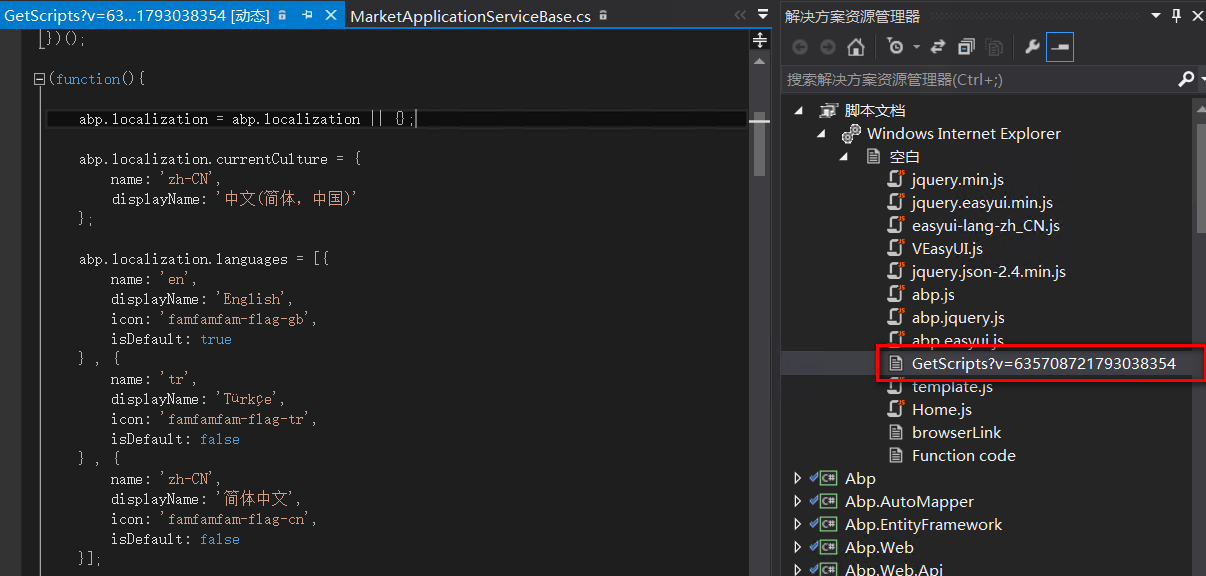The image size is (1206, 576).
Task: Expand the Abp project node
Action: [x=797, y=478]
